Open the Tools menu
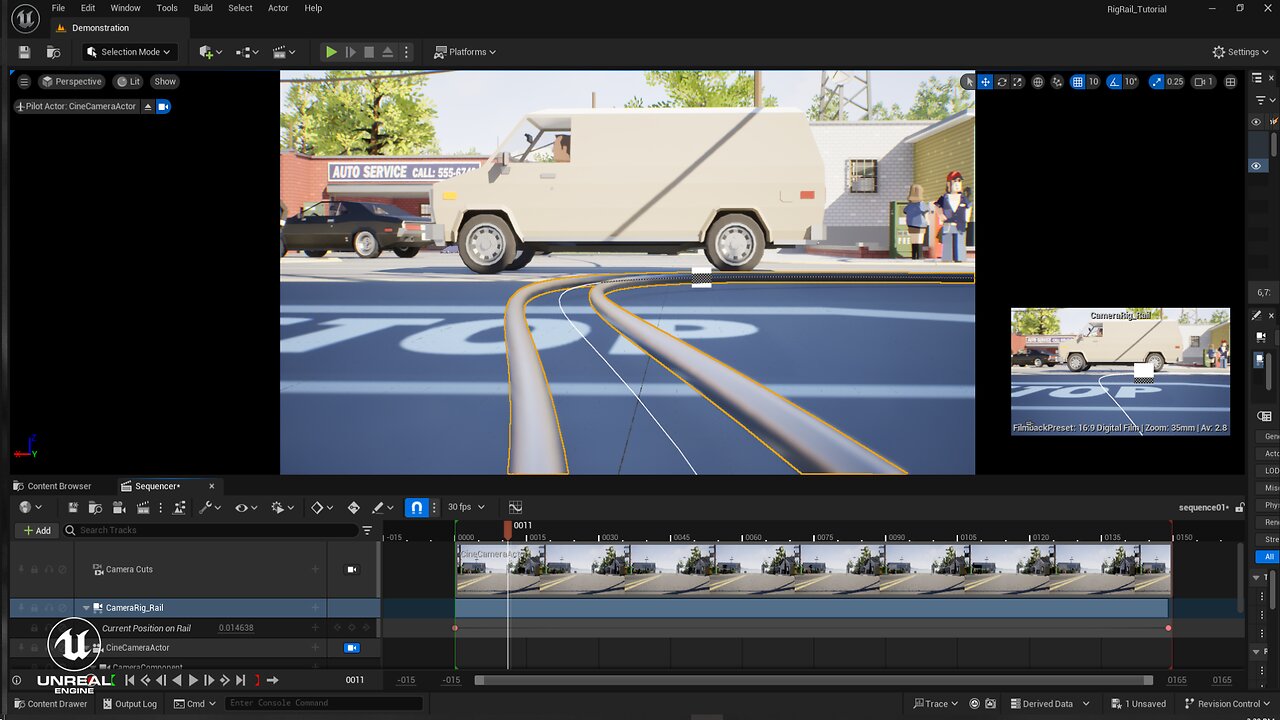The height and width of the screenshot is (720, 1280). click(167, 8)
